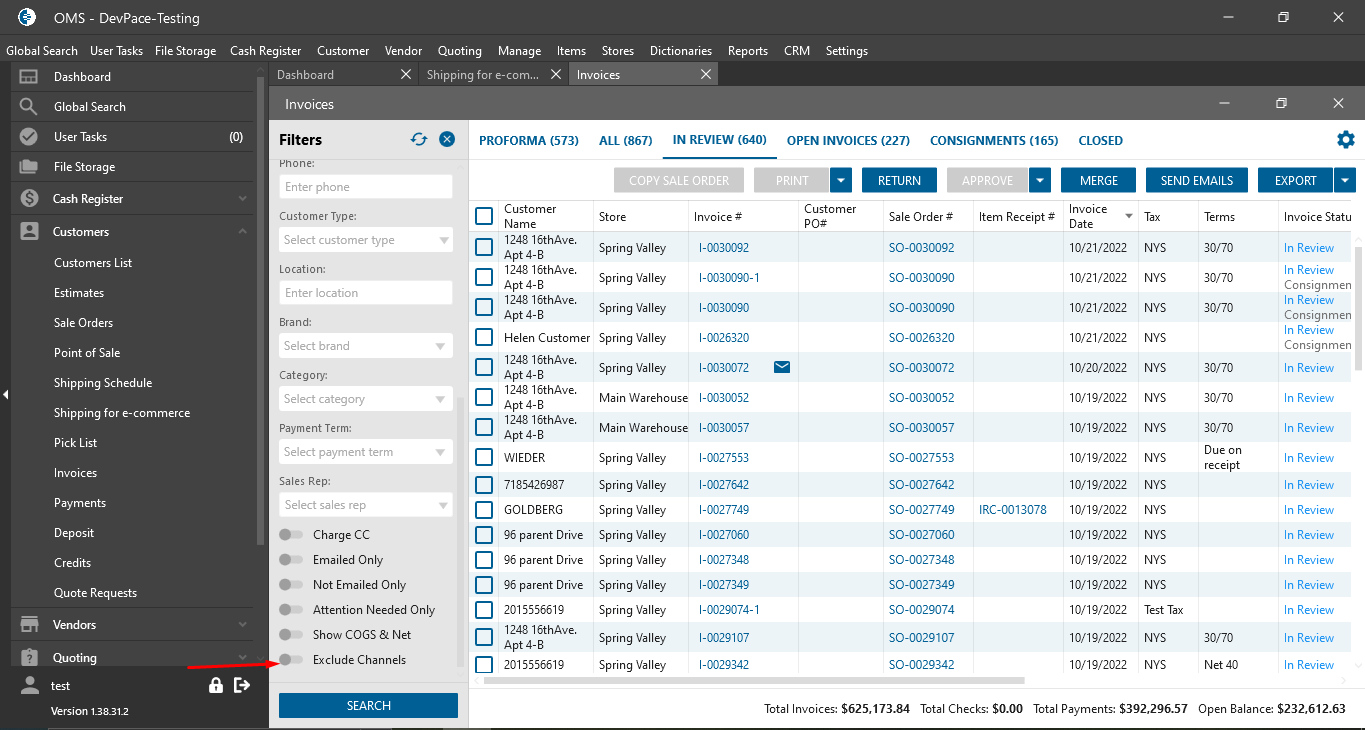Enable the Emailed Only toggle
Viewport: 1365px width, 730px height.
click(x=291, y=560)
